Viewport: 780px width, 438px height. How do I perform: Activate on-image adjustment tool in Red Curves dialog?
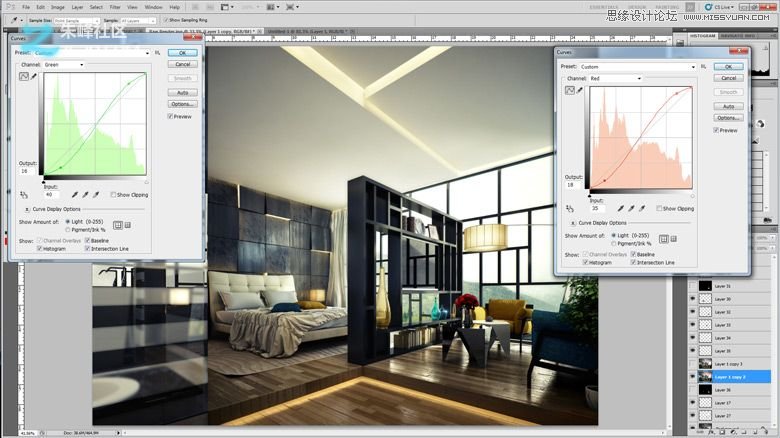570,208
